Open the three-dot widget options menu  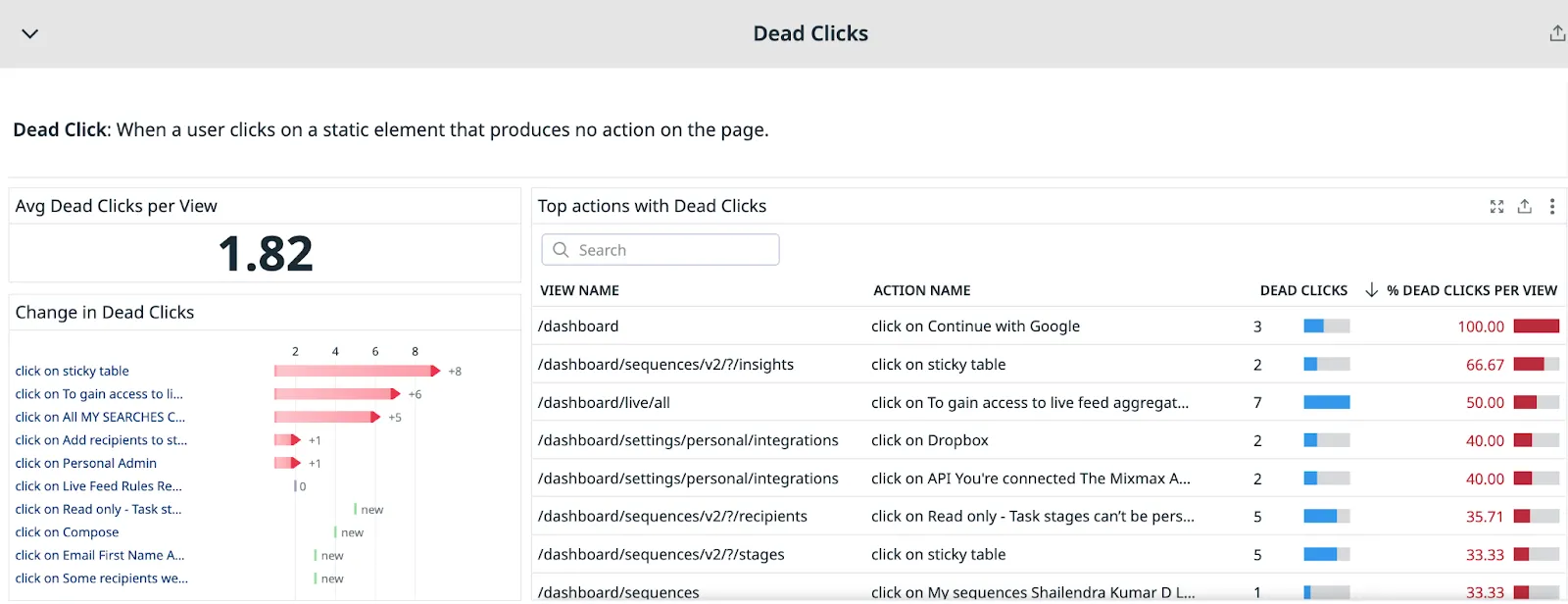(1552, 207)
